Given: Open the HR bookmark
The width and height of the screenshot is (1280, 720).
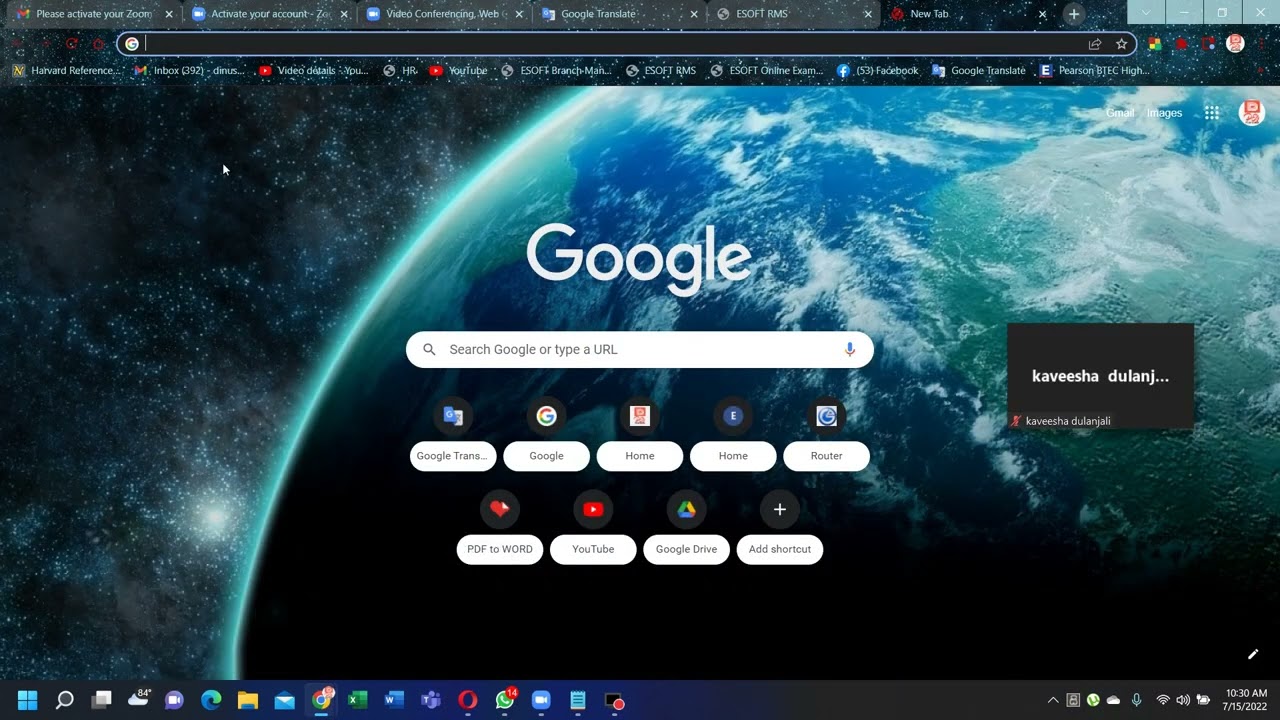Looking at the screenshot, I should coord(401,71).
